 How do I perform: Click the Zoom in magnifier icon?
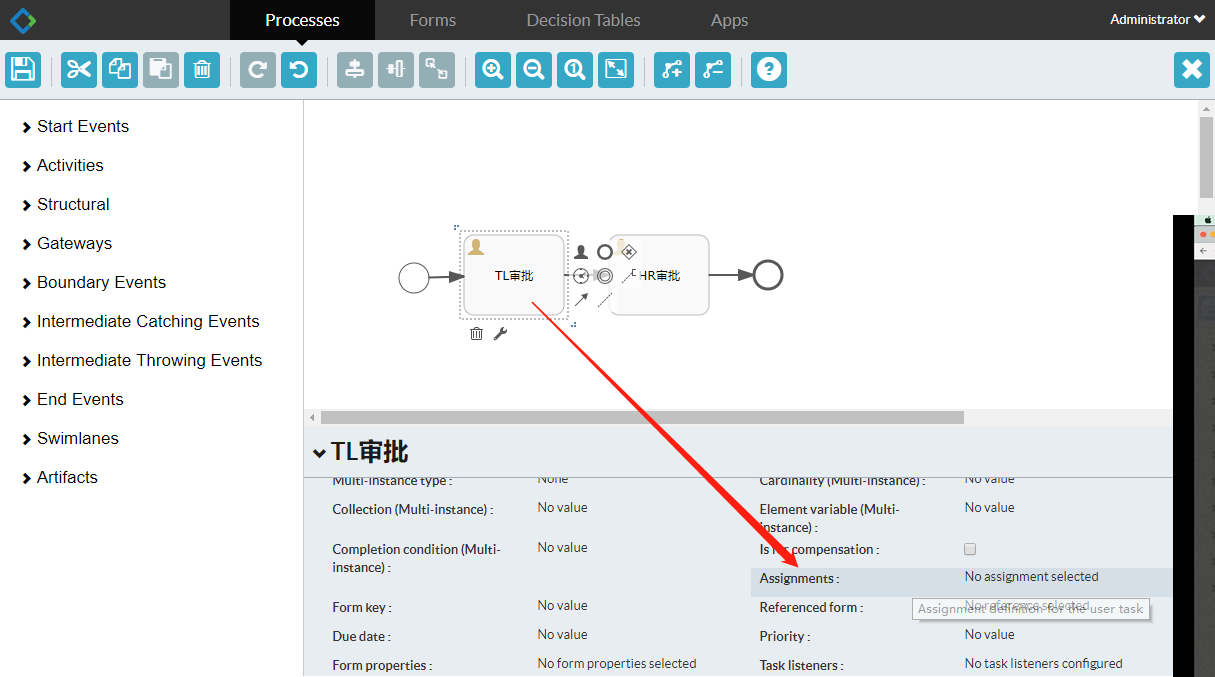(493, 69)
